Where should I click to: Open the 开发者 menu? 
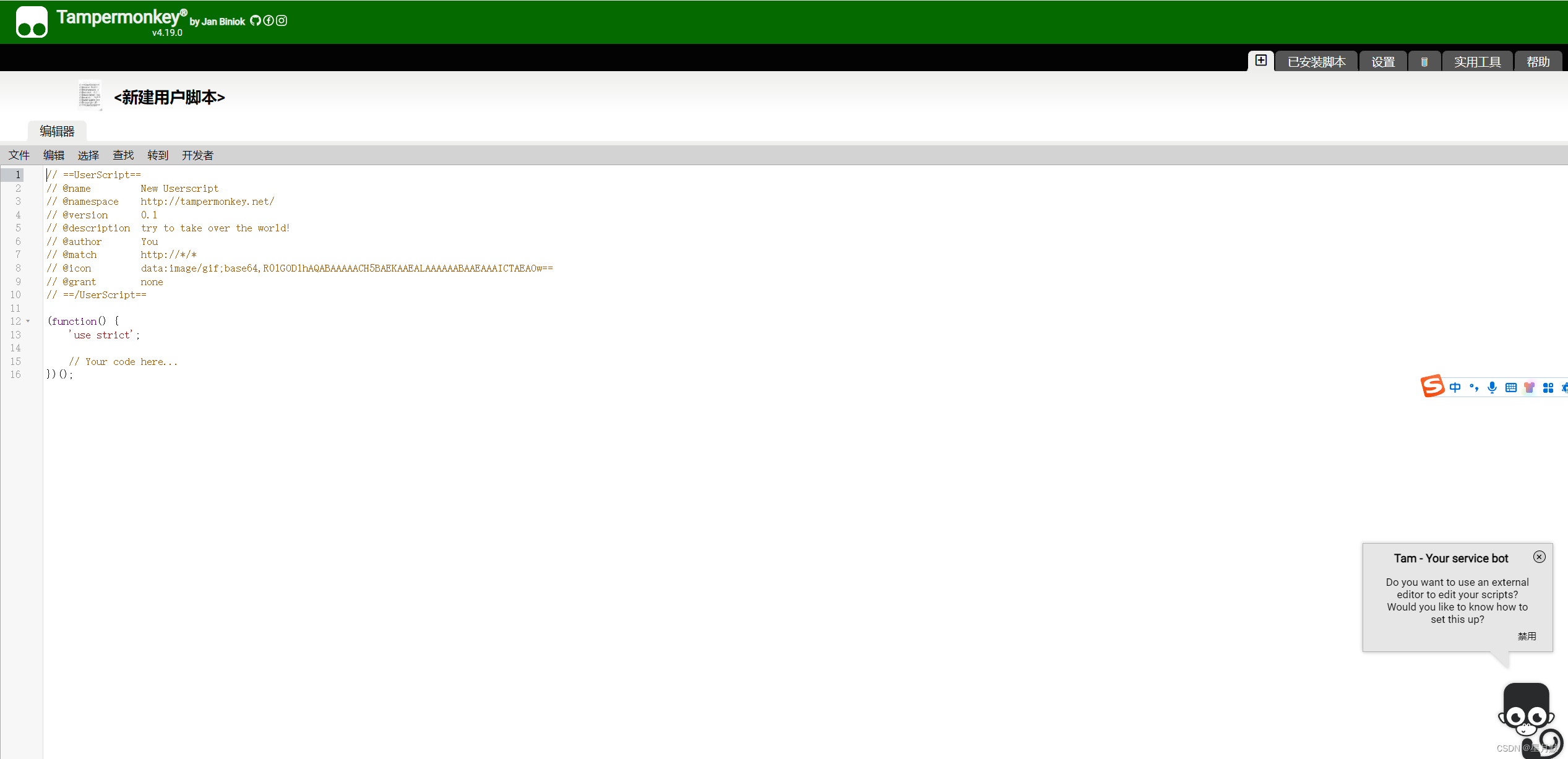[197, 155]
